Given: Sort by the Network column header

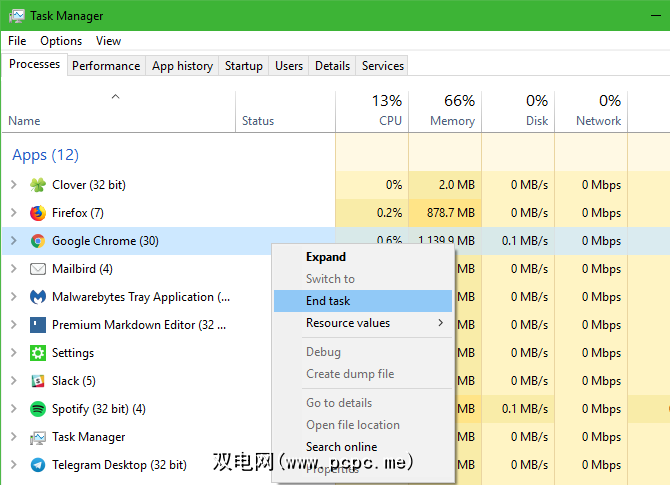Looking at the screenshot, I should pos(591,111).
